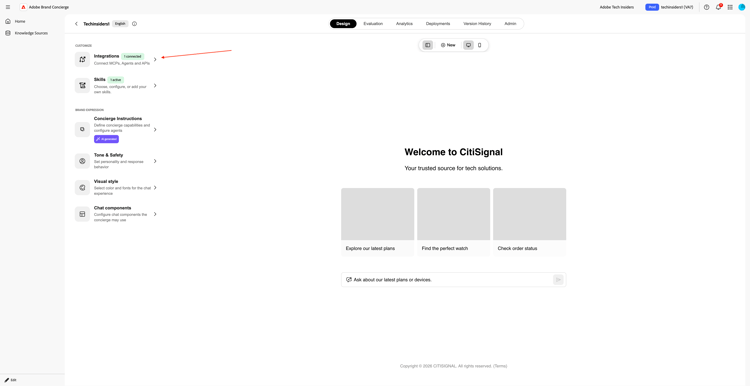This screenshot has height=386, width=750.
Task: Click the Skills icon tile
Action: point(82,85)
